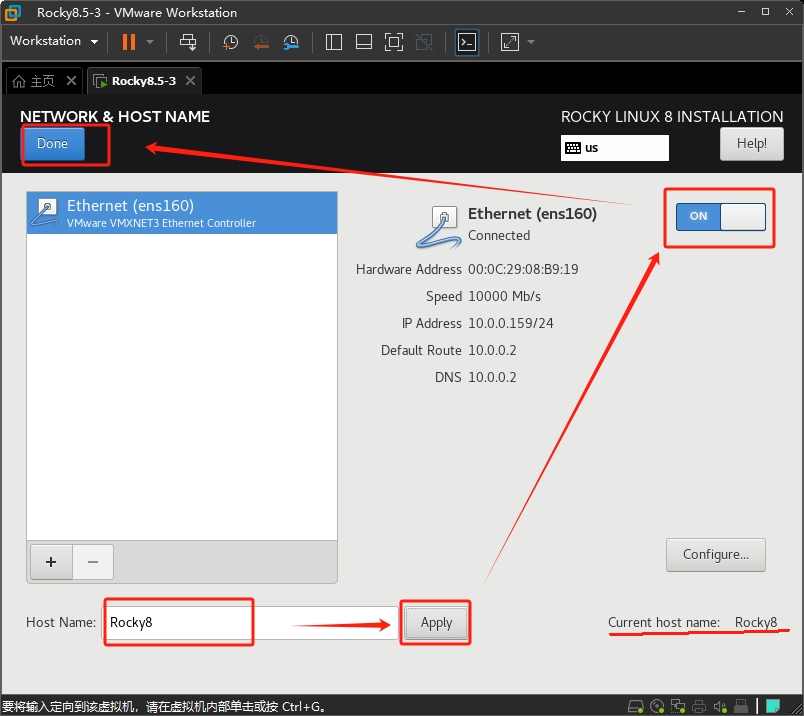The width and height of the screenshot is (804, 716).
Task: Click the Hardware Address 00:0C:29:08:B9:19
Action: (523, 269)
